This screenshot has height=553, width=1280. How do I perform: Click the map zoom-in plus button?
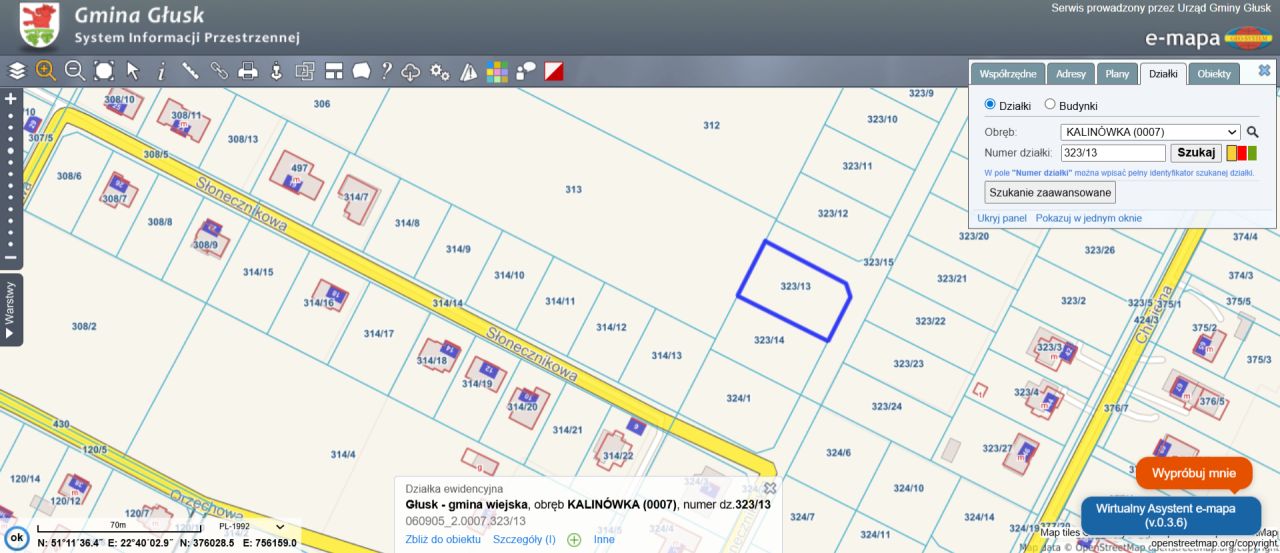tap(11, 99)
